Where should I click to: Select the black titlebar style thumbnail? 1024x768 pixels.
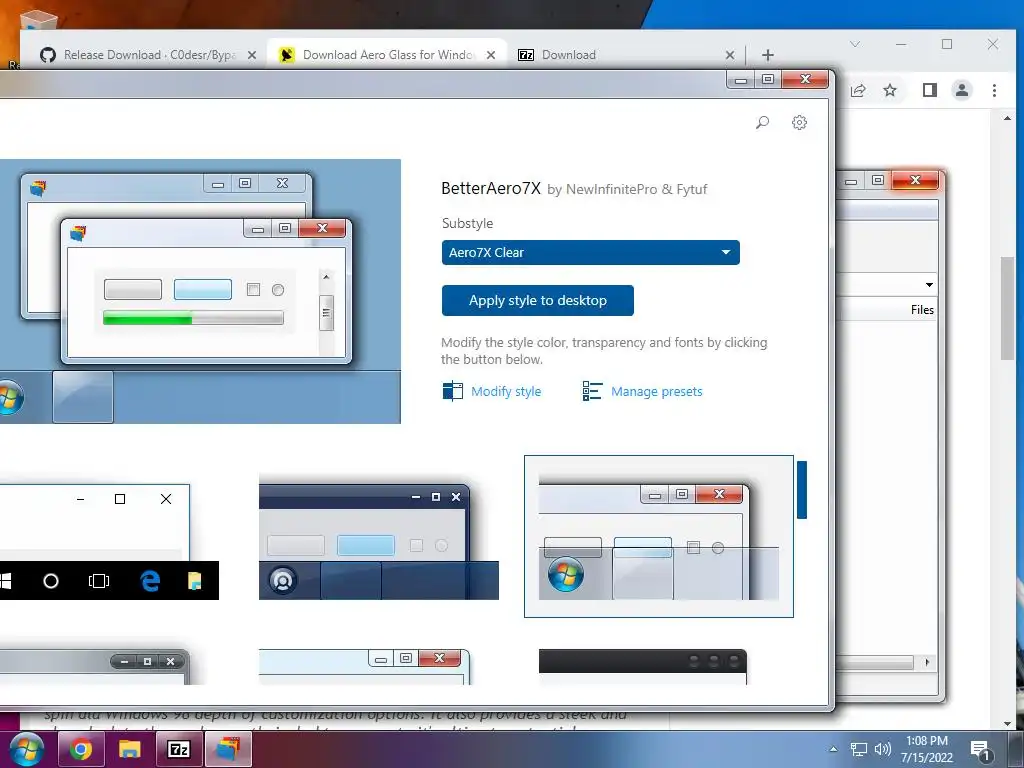coord(643,667)
